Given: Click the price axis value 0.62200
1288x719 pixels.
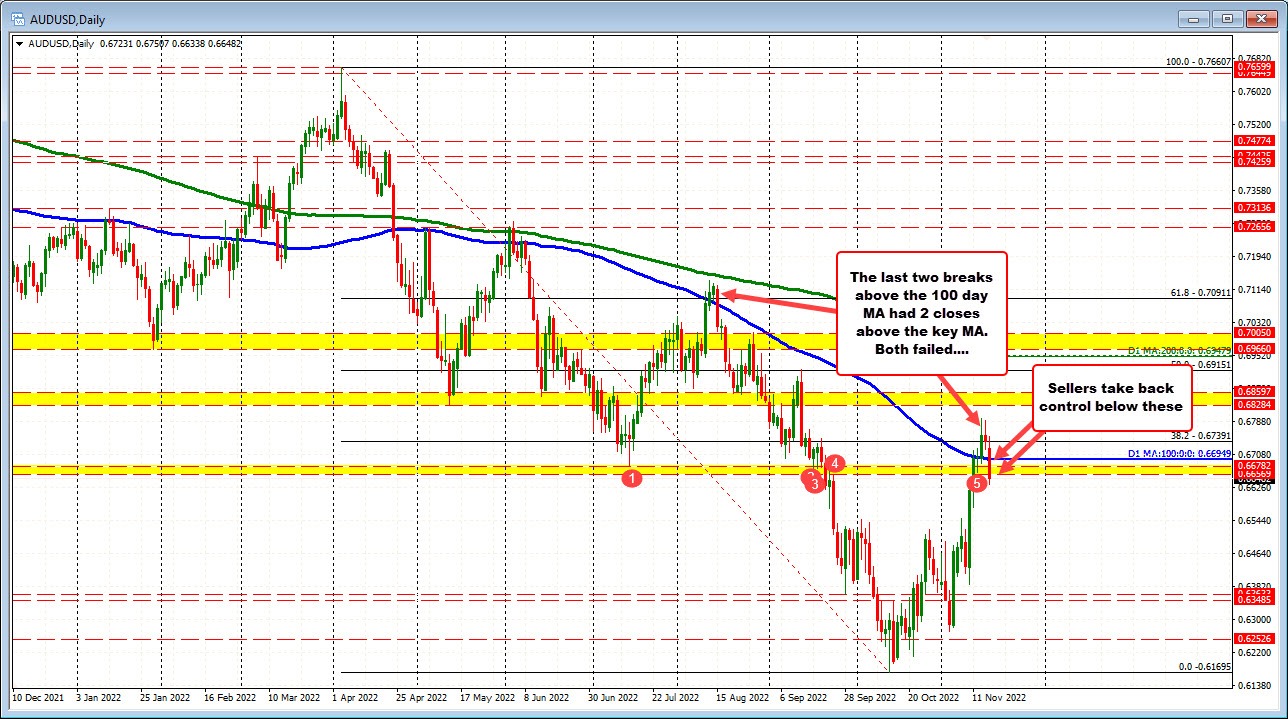Looking at the screenshot, I should 1256,652.
